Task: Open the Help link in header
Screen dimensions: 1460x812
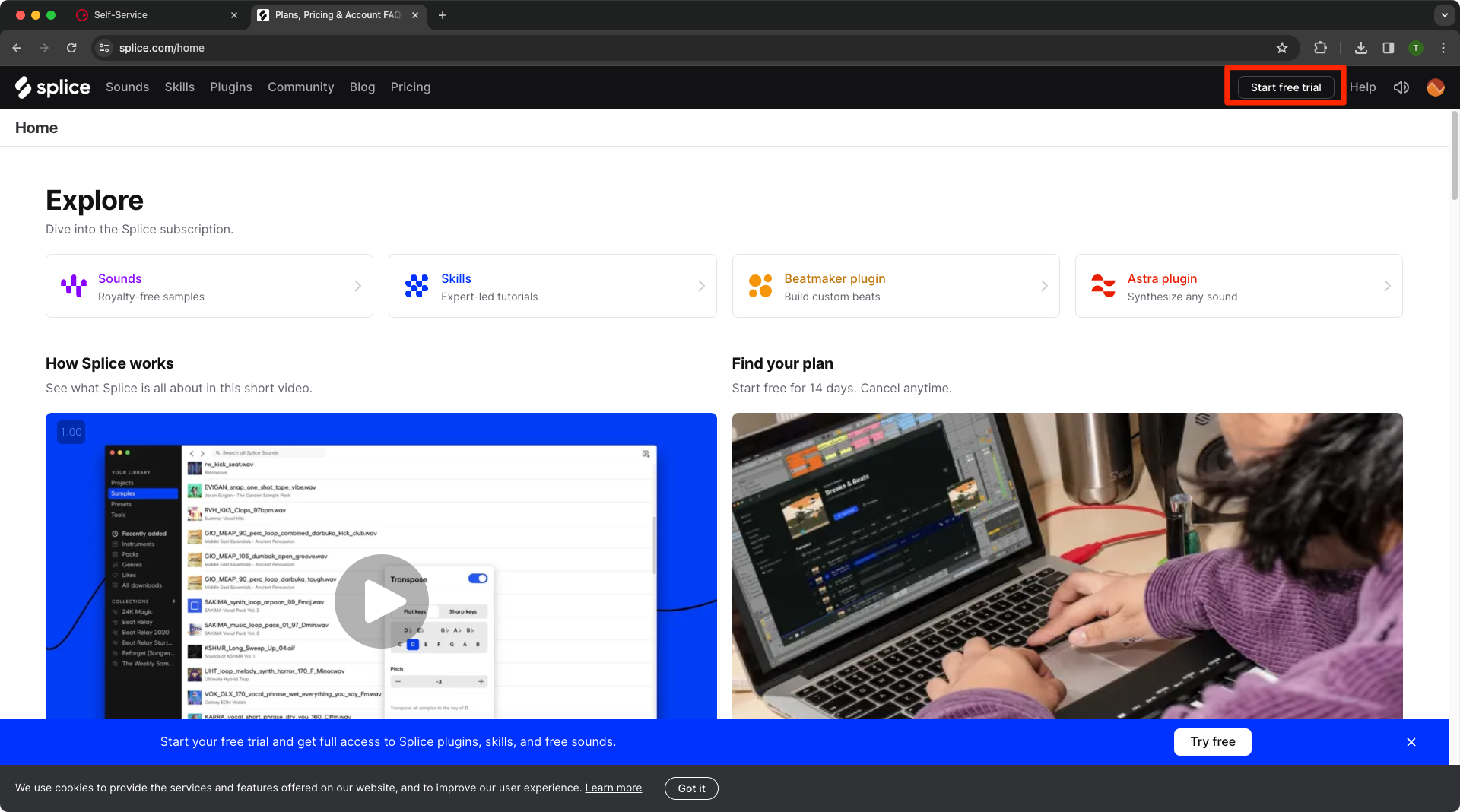Action: click(x=1363, y=87)
